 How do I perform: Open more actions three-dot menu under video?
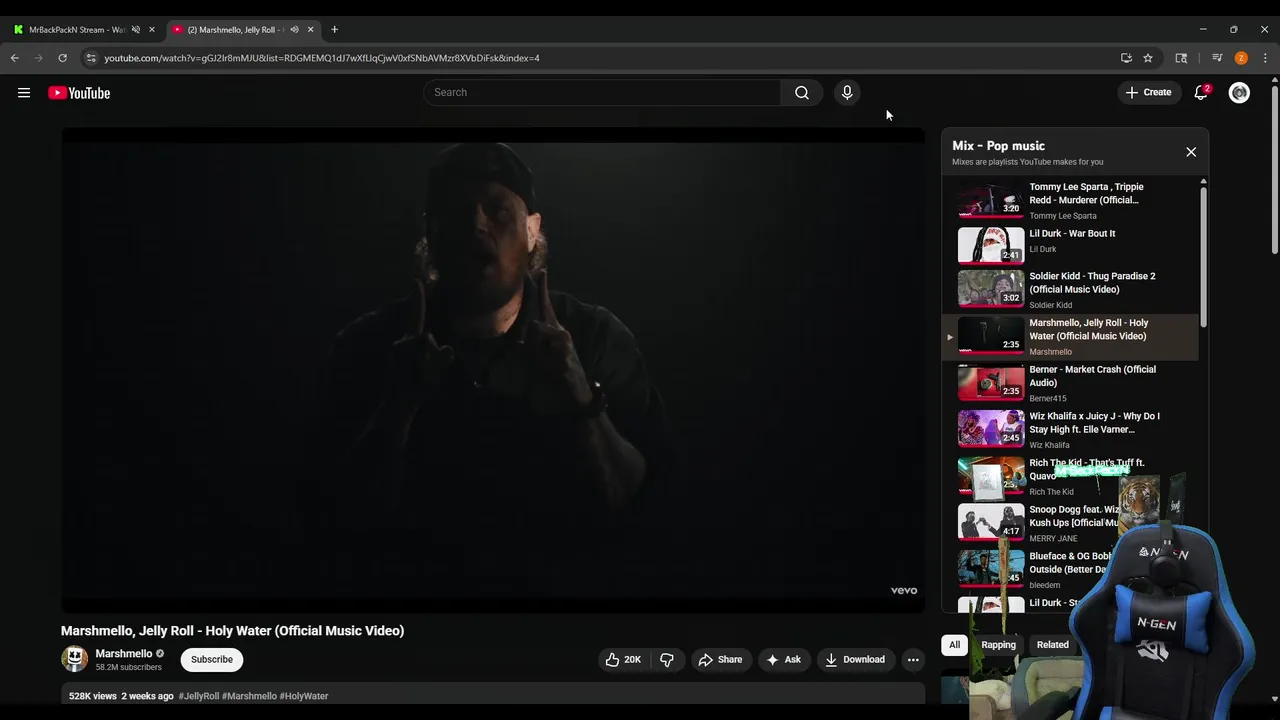913,659
